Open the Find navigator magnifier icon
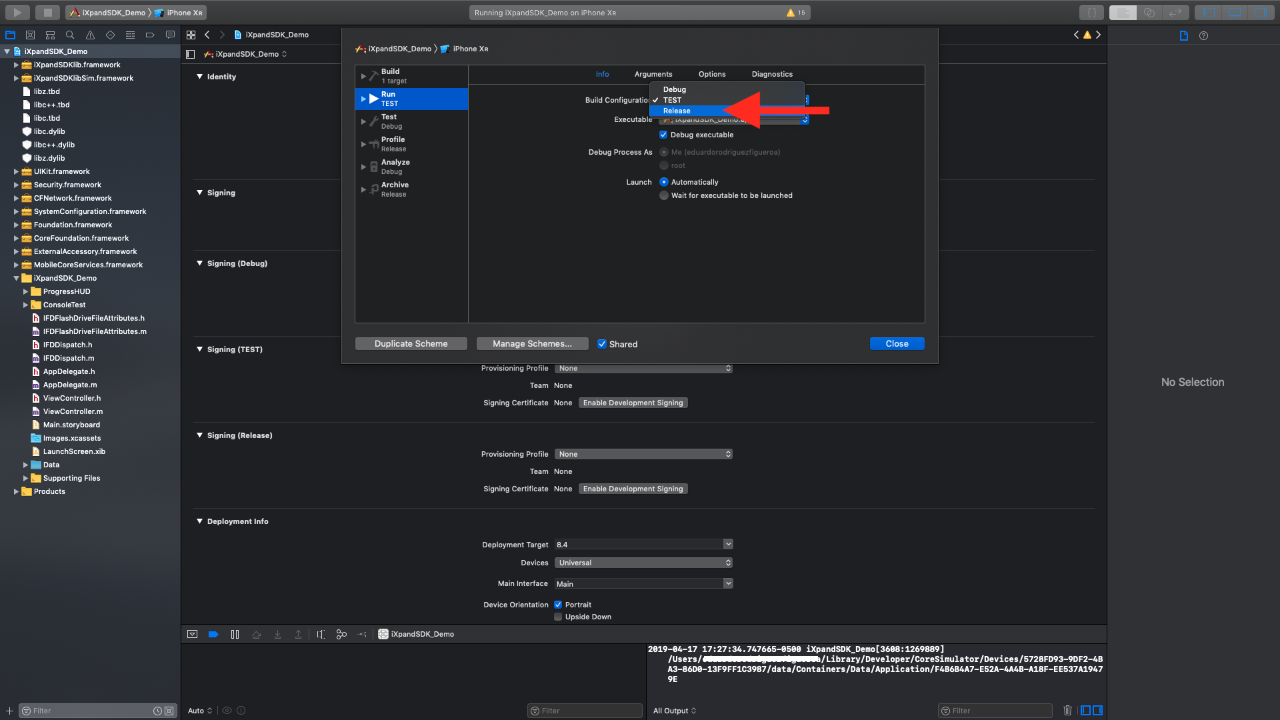 (69, 34)
